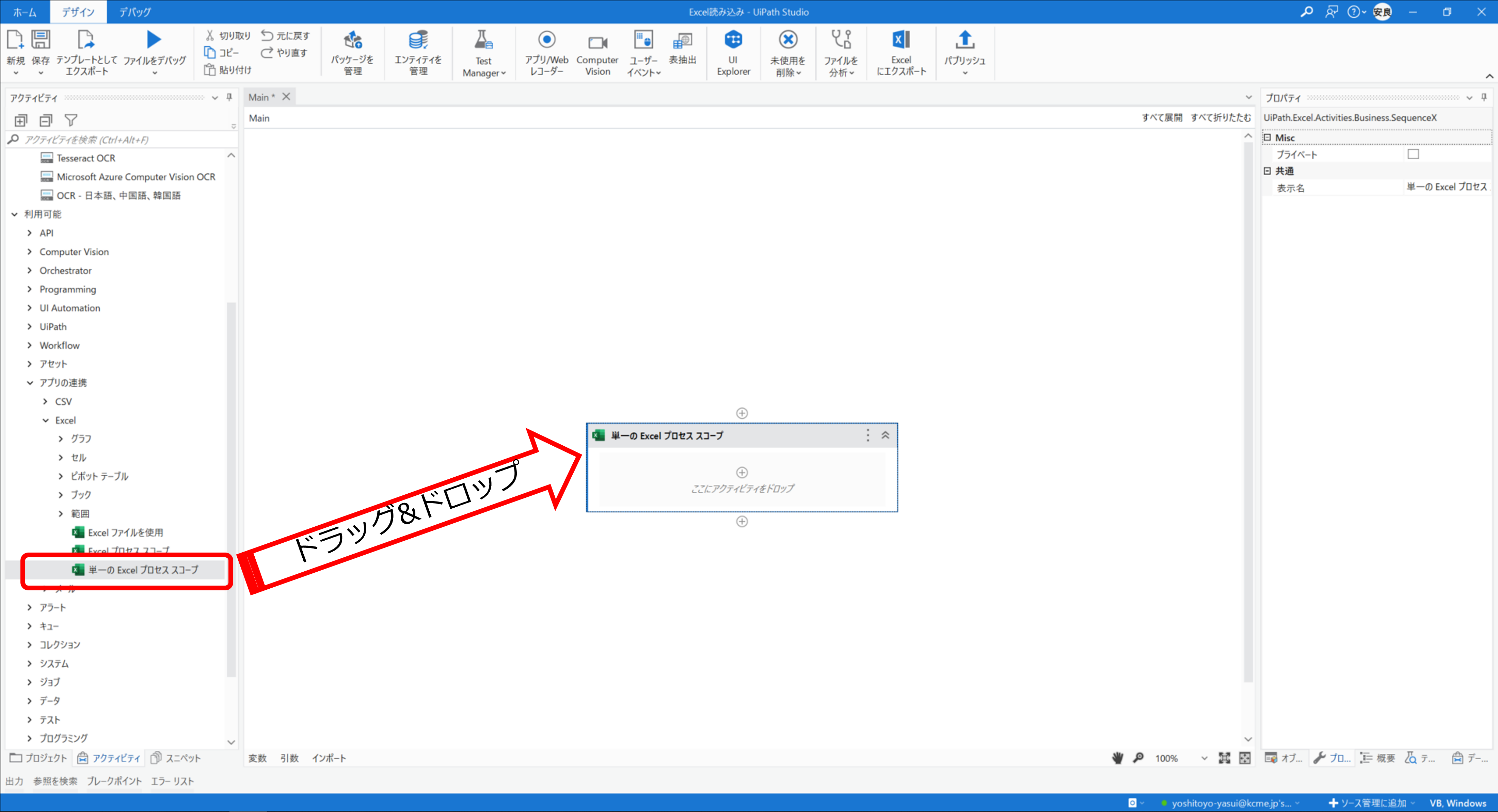Open activities filter funnel icon
Screen dimensions: 1498x812
71,121
